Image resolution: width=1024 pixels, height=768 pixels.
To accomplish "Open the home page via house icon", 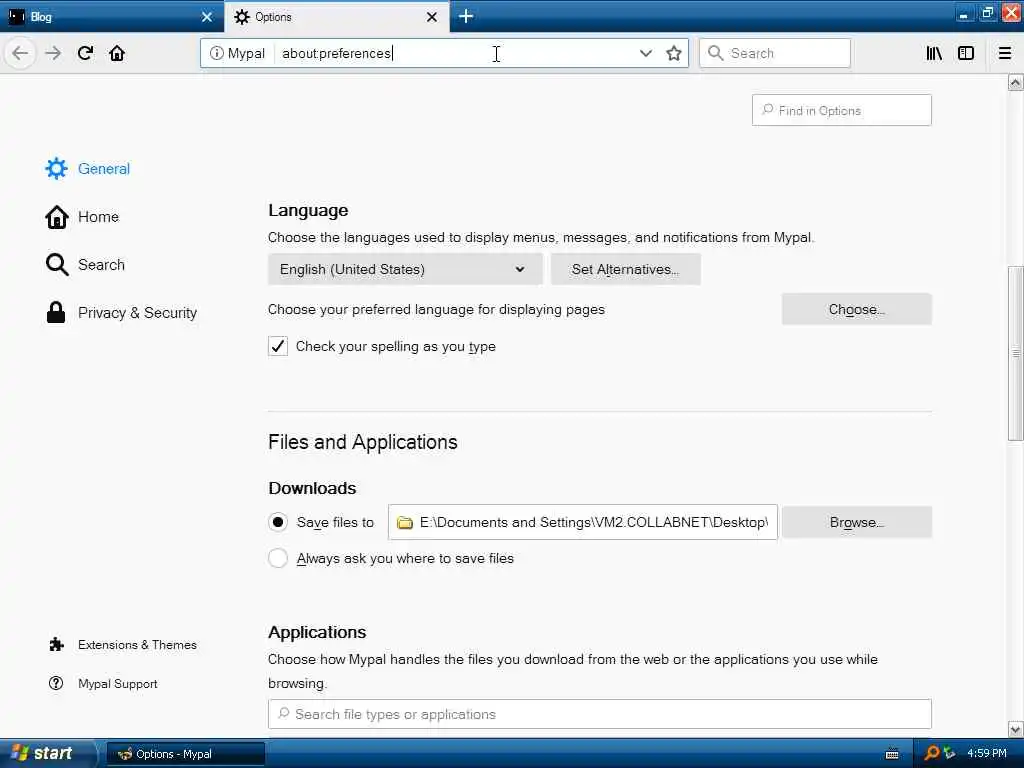I will (x=117, y=53).
